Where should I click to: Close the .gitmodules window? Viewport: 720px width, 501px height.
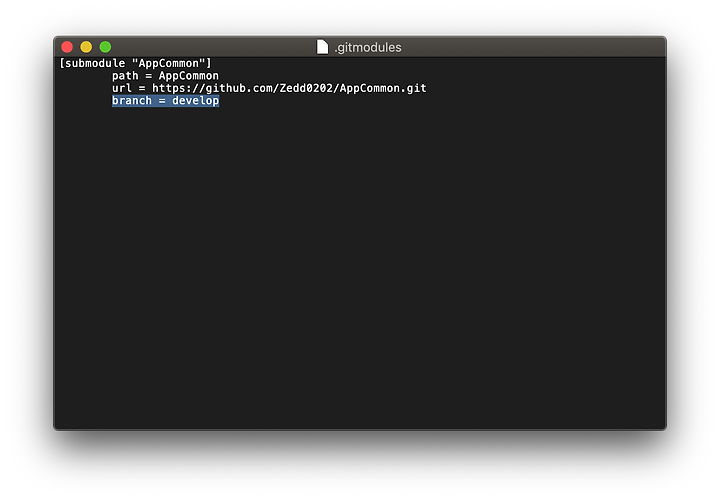pos(67,47)
